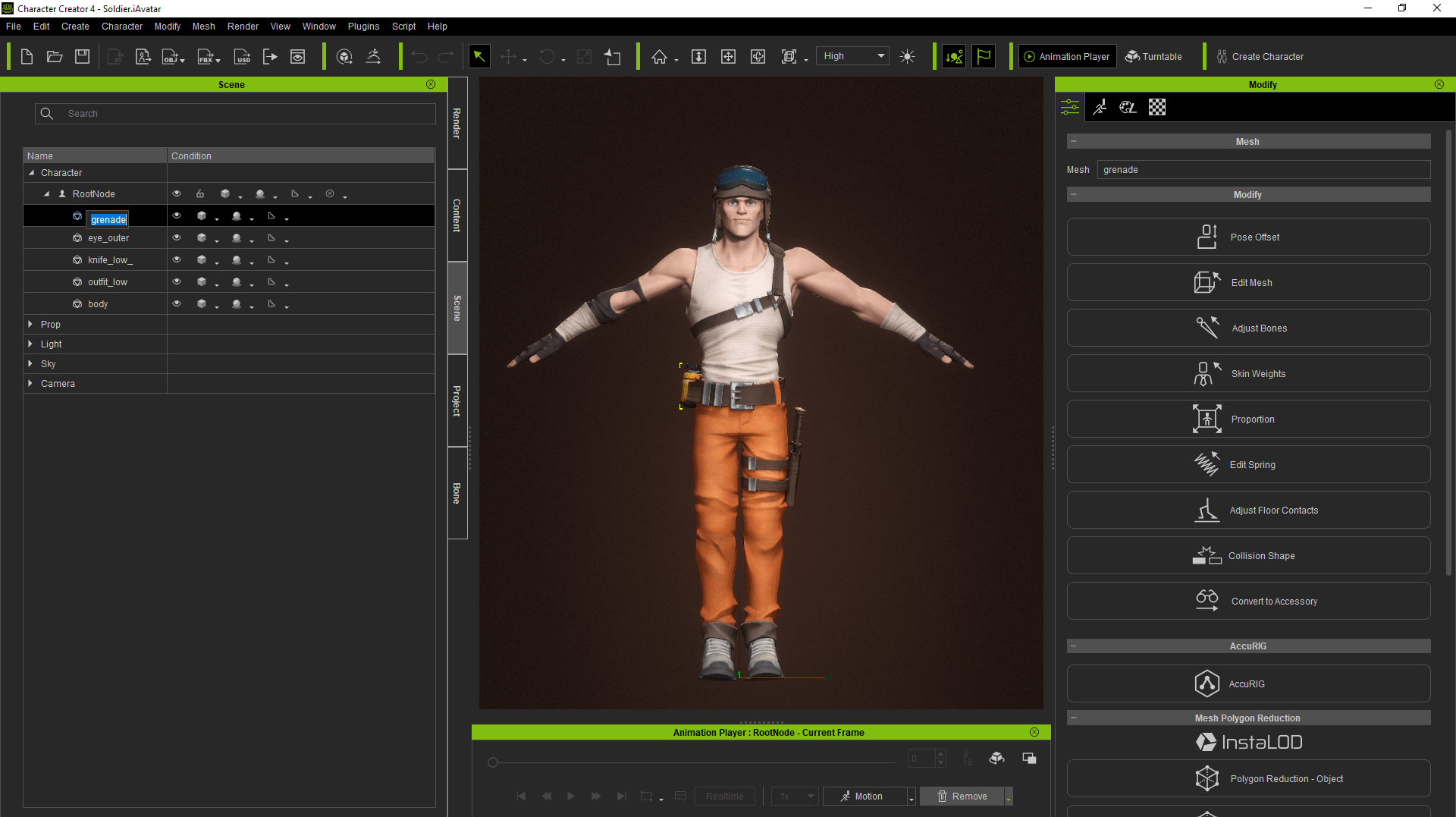Expand the Prop tree node

pyautogui.click(x=30, y=325)
